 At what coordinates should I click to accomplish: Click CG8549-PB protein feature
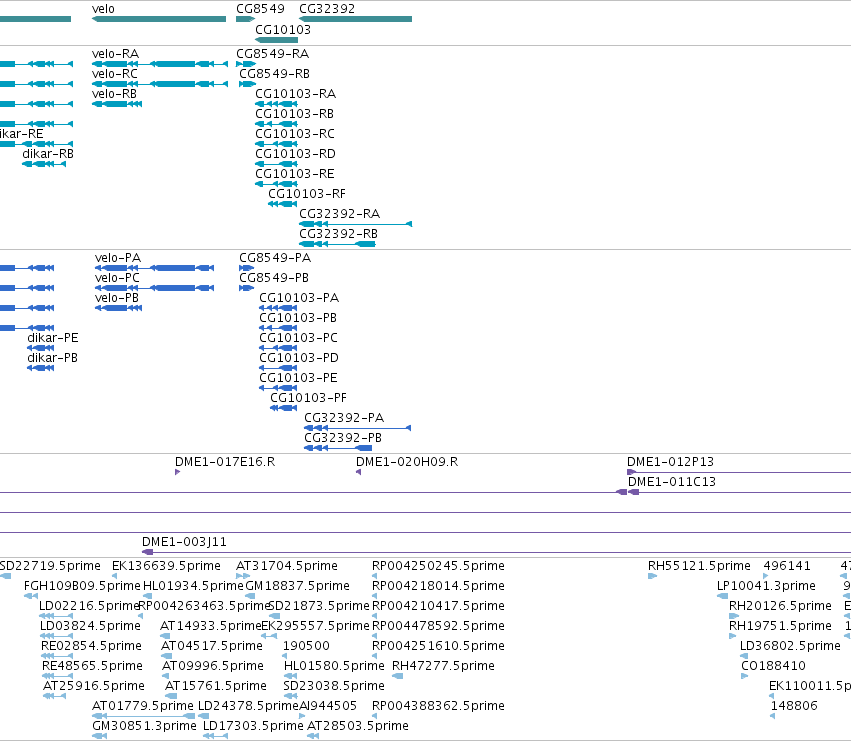click(x=246, y=288)
